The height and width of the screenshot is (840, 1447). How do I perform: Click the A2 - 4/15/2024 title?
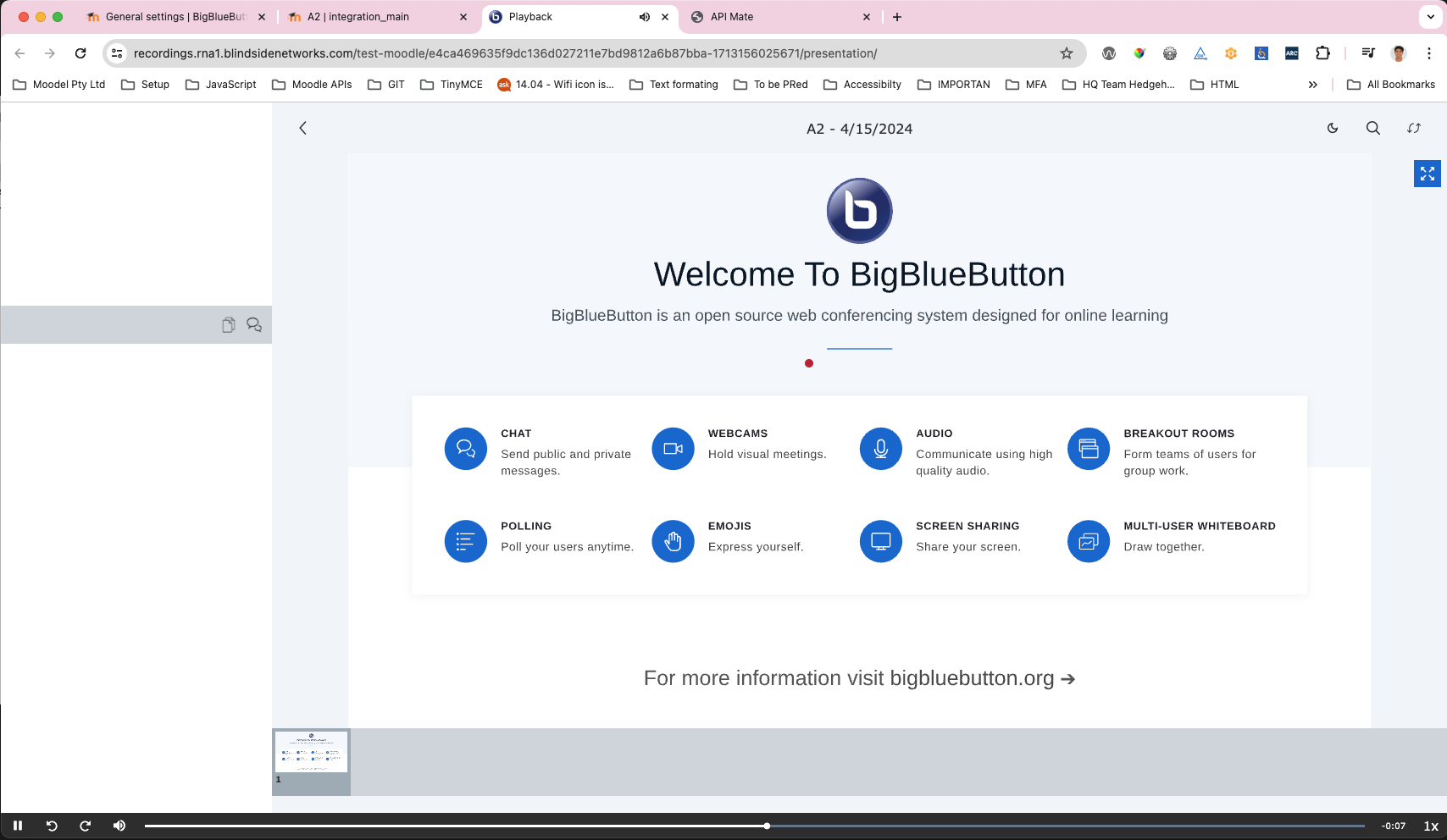[860, 129]
